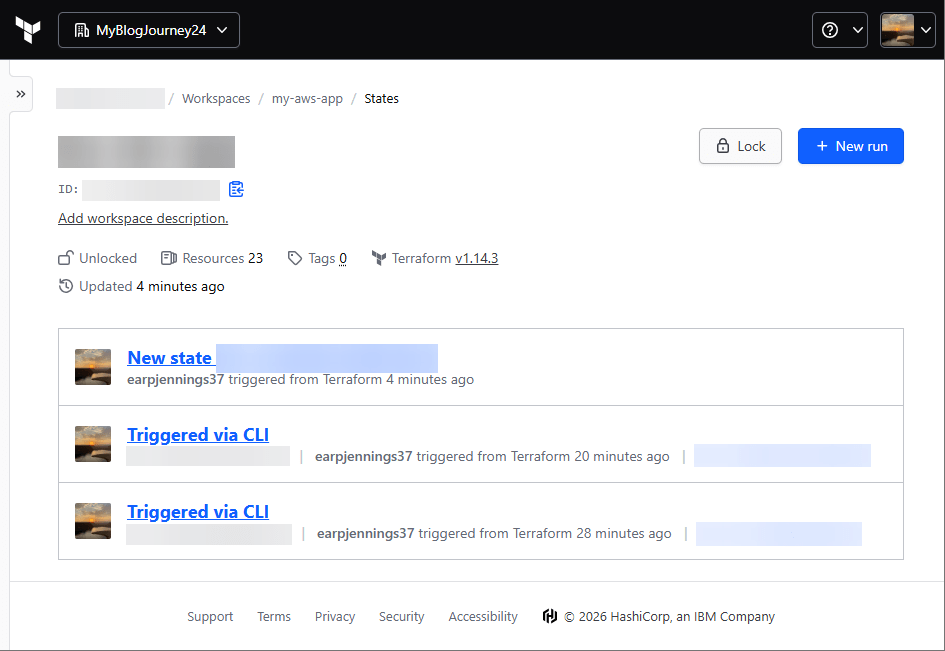Click the help question mark icon

click(x=830, y=30)
